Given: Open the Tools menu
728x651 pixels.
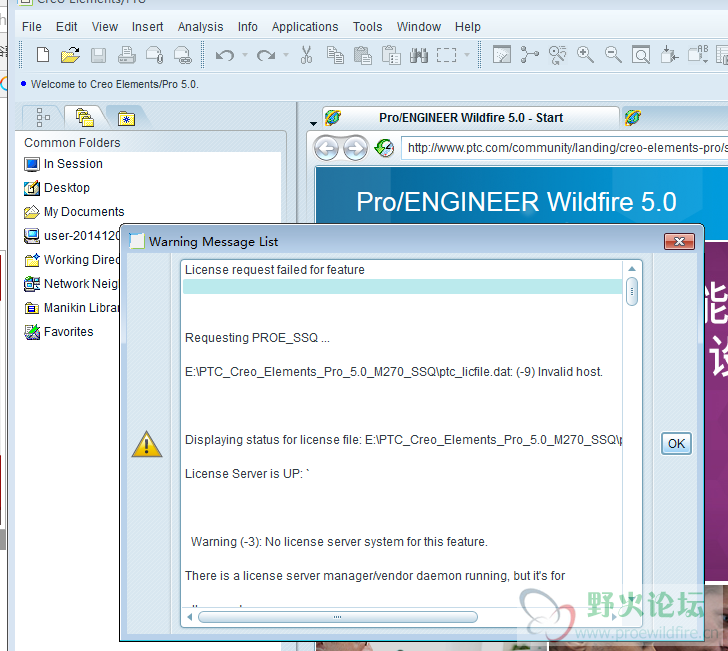Looking at the screenshot, I should click(x=367, y=27).
